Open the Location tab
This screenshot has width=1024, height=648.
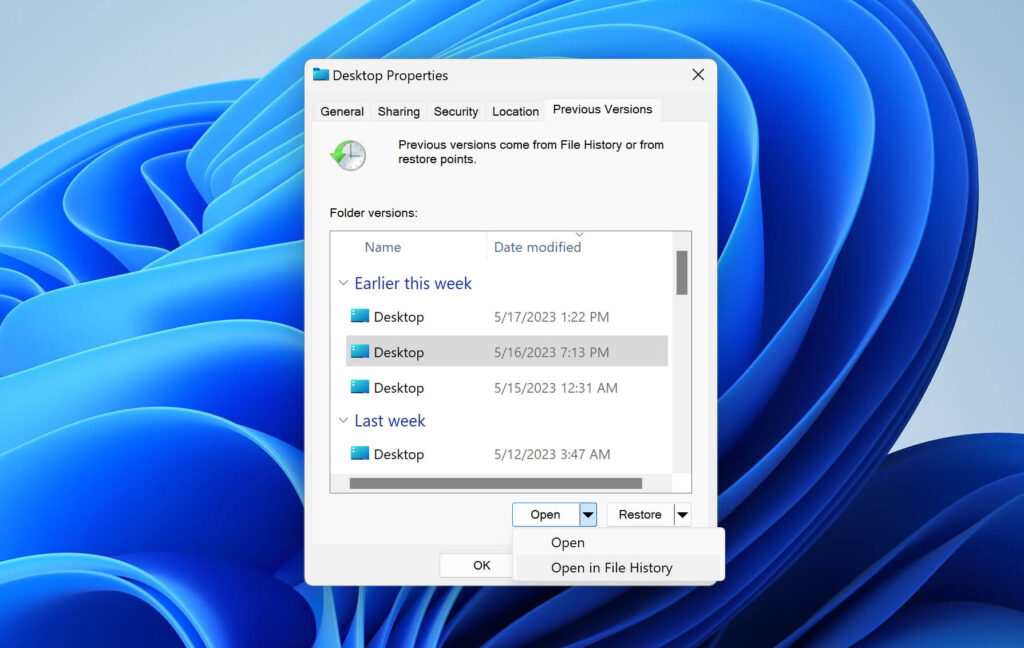point(514,111)
